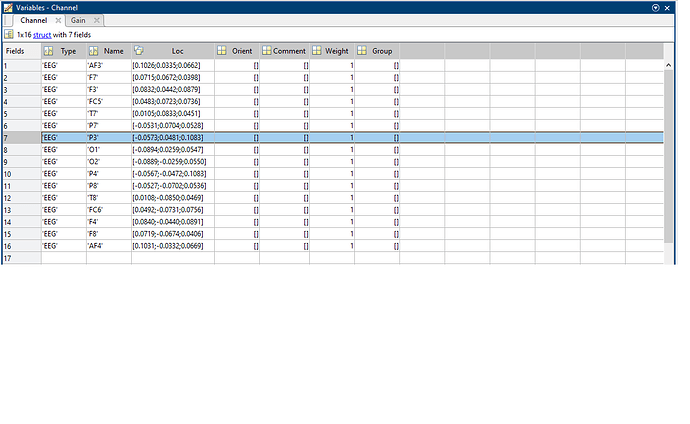Viewport: 690px width, 424px height.
Task: Select the Orient cell of the F7 row
Action: pyautogui.click(x=237, y=77)
